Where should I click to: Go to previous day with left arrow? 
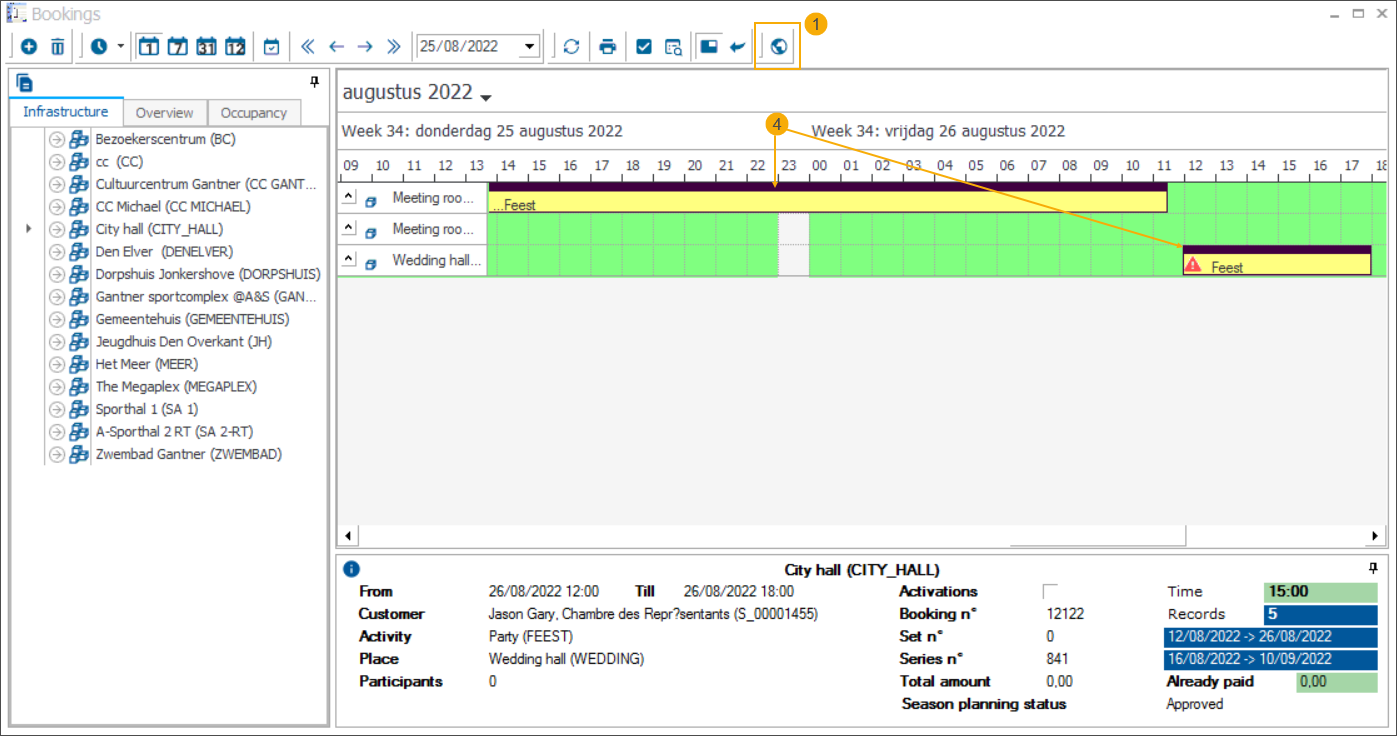[337, 47]
